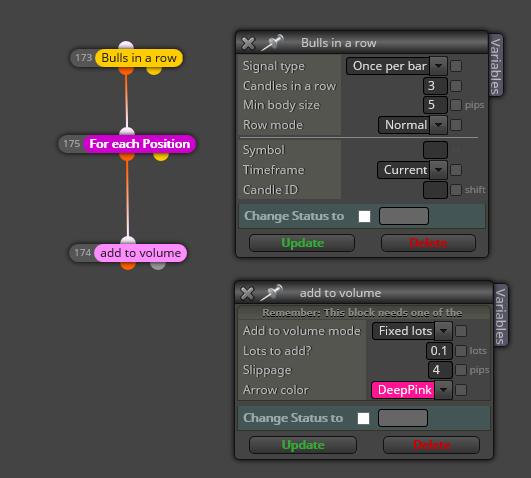Toggle checkbox next to Min body size
The width and height of the screenshot is (531, 478).
click(456, 105)
